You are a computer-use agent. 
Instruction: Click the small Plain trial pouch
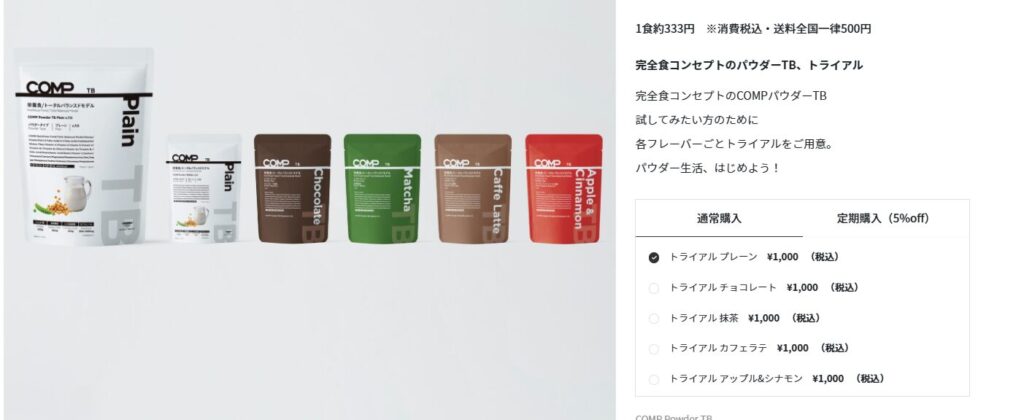click(x=204, y=188)
